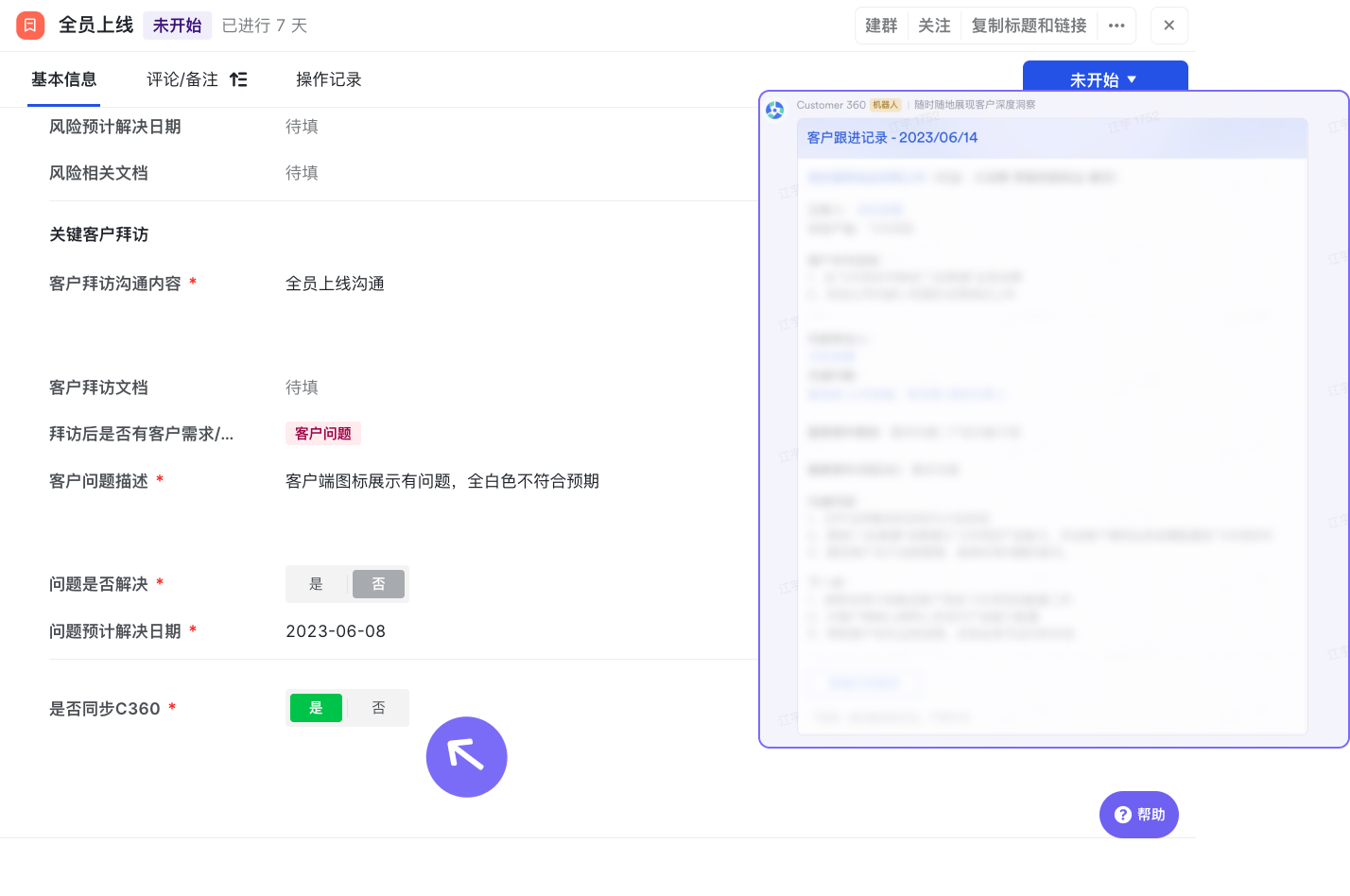
Task: Click the red task icon beside the title
Action: pos(29,26)
